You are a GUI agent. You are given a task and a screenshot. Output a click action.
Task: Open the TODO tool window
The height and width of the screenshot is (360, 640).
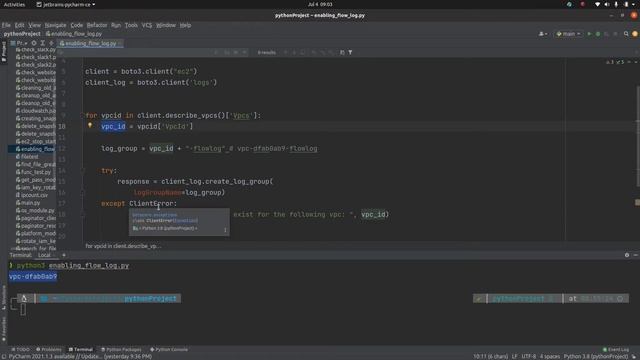[20, 349]
